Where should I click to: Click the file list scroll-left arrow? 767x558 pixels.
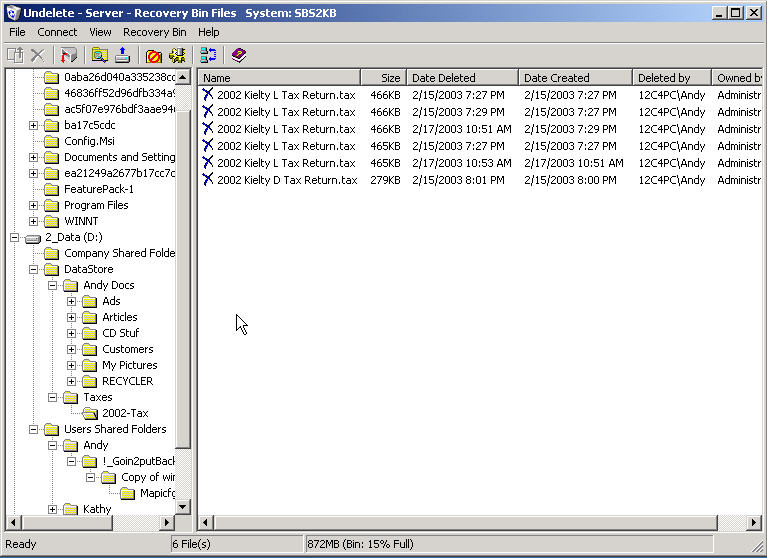click(x=205, y=523)
